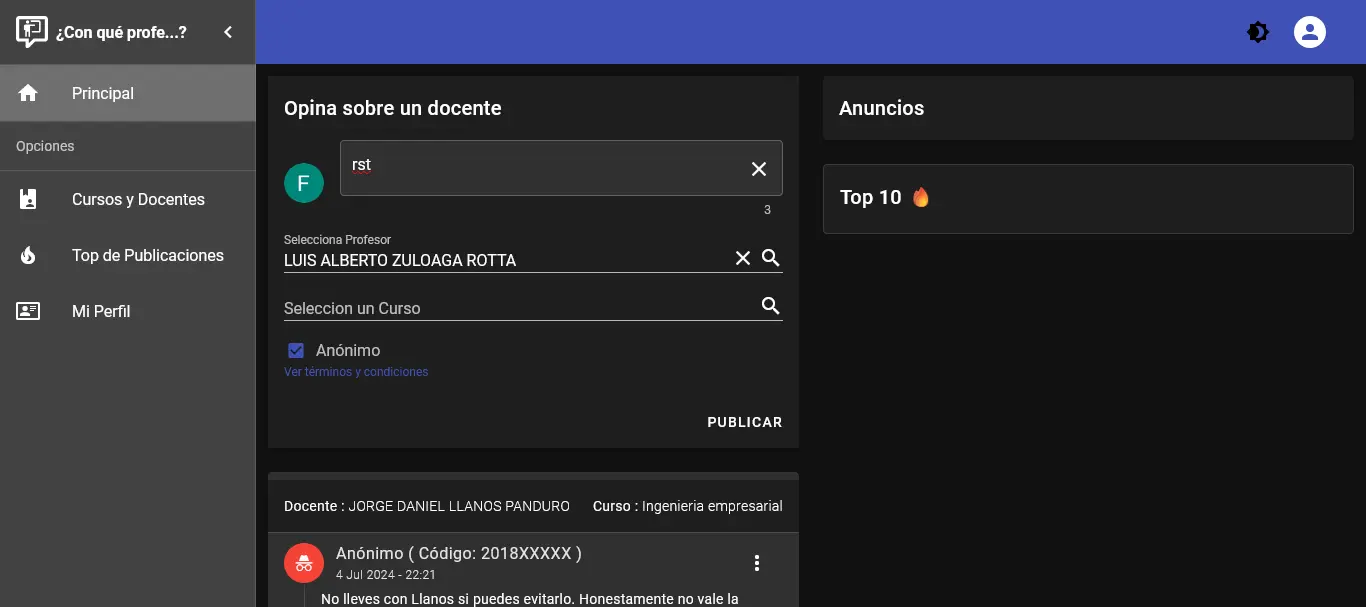Uncheck the Anónimo checkbox
Screen dimensions: 1366x607
296,350
